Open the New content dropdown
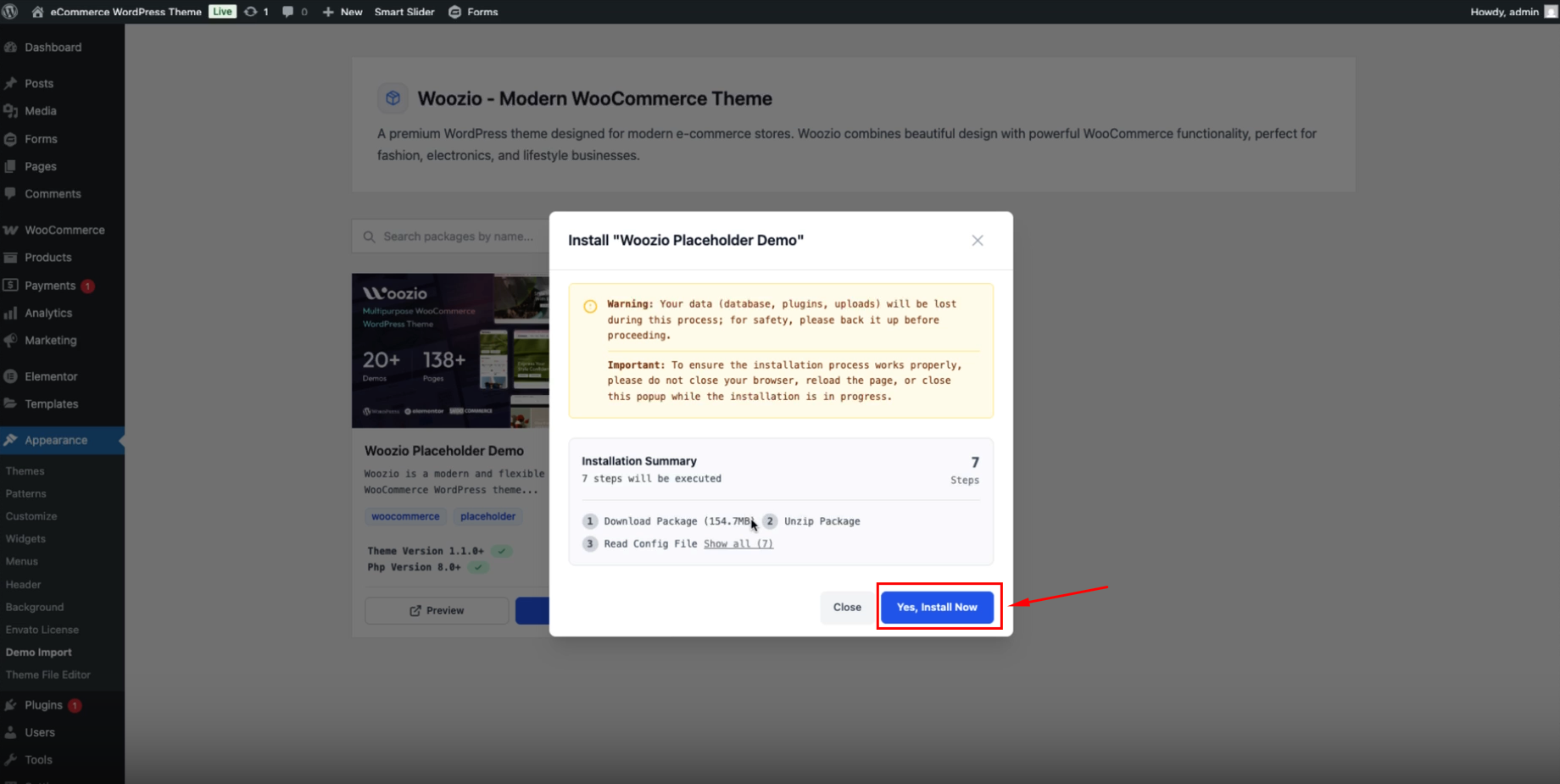The width and height of the screenshot is (1560, 784). (x=343, y=12)
